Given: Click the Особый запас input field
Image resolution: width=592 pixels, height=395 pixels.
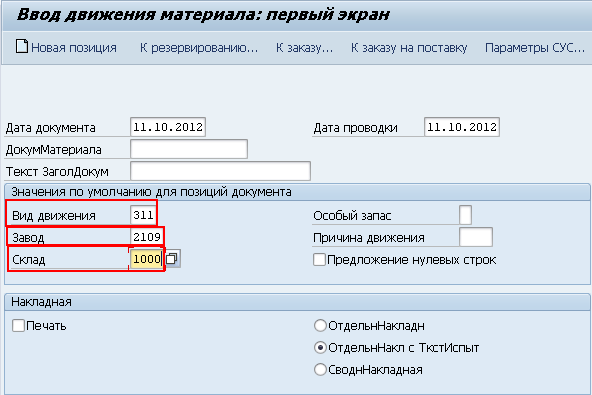Looking at the screenshot, I should pyautogui.click(x=466, y=215).
